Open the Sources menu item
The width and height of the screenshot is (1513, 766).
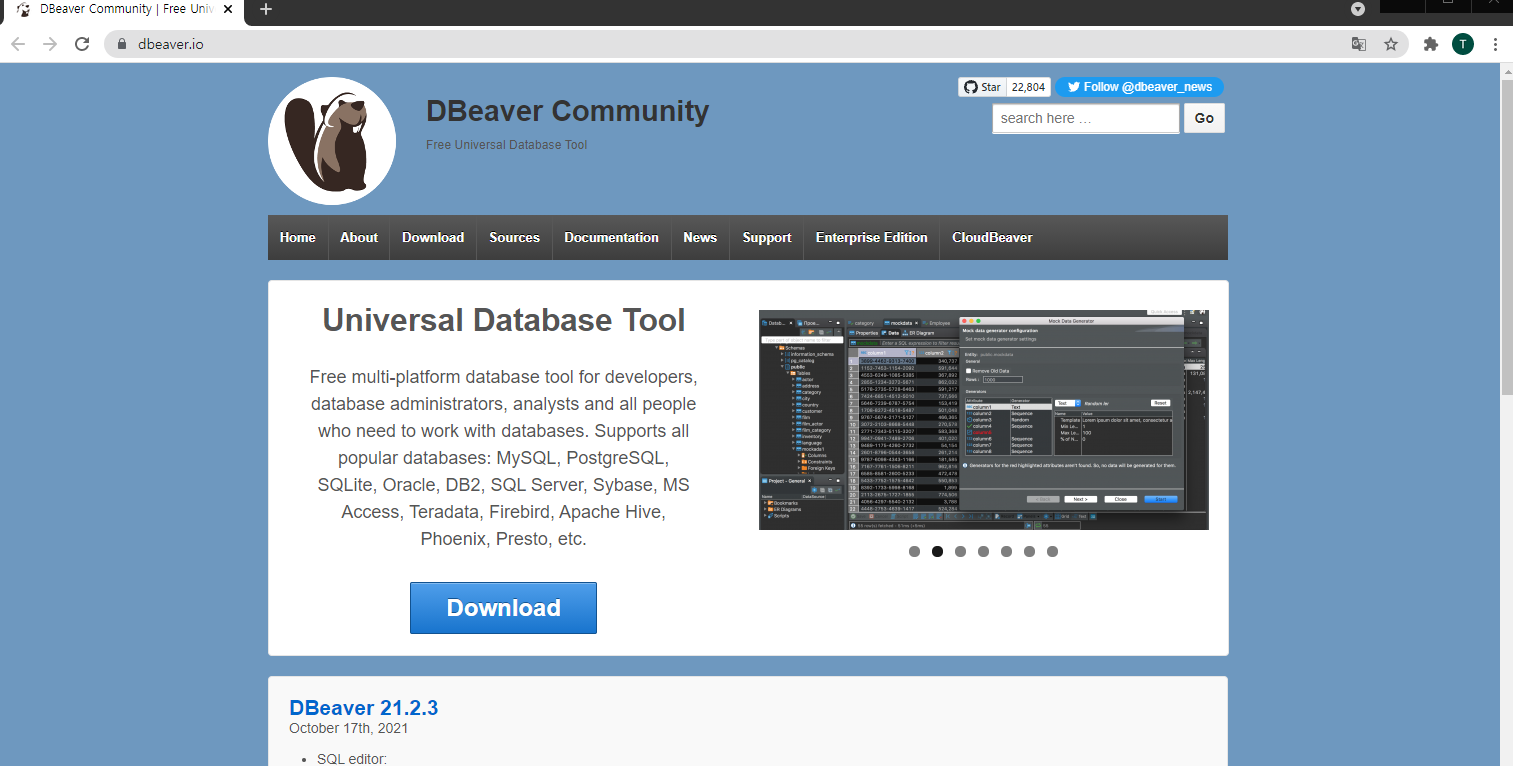coord(514,238)
